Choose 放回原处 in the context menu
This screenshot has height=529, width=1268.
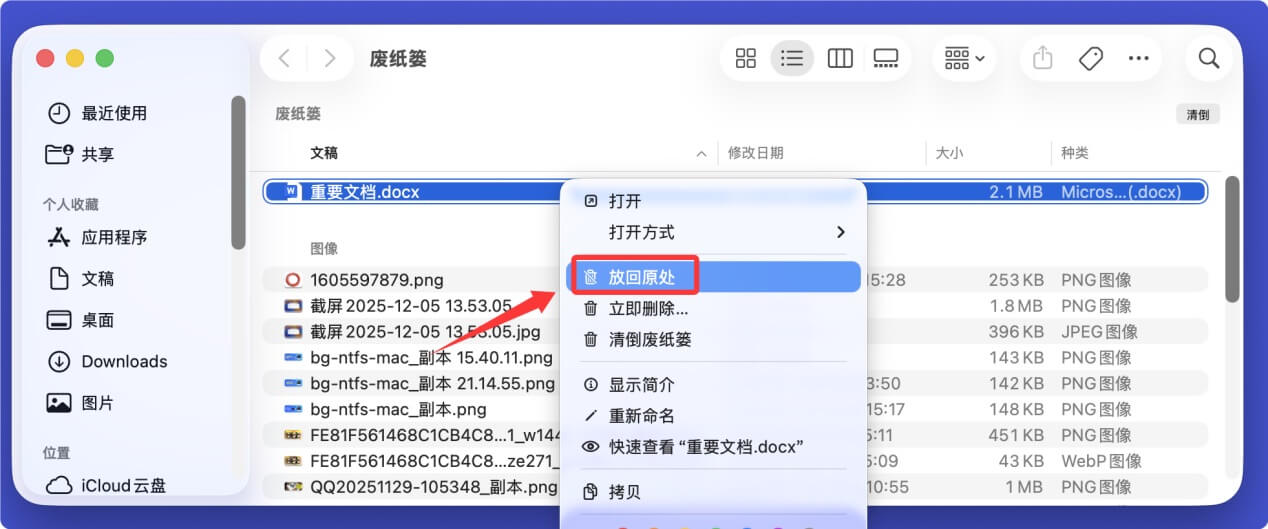713,276
